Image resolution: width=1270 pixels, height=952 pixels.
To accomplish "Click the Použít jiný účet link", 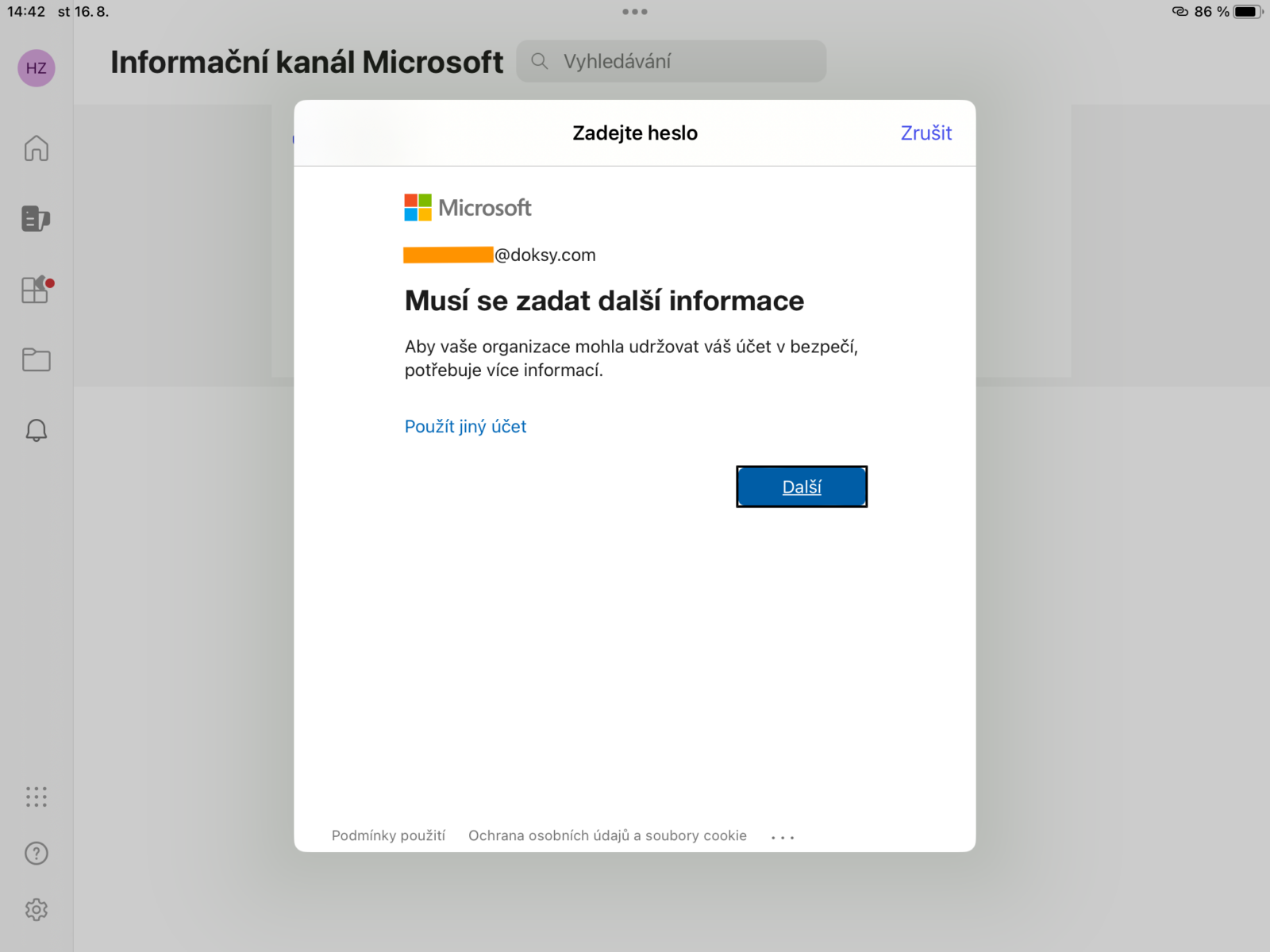I will tap(465, 427).
